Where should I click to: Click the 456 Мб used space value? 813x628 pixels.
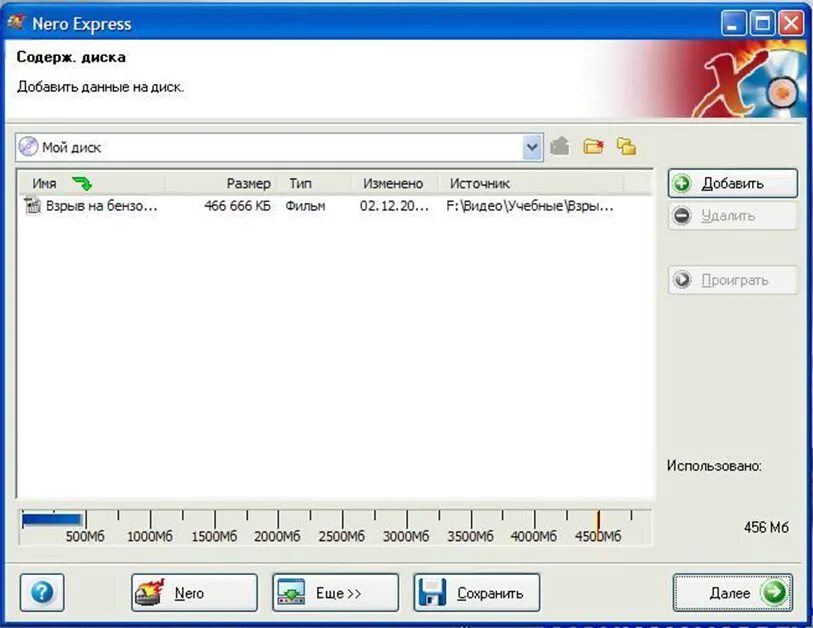coord(766,527)
